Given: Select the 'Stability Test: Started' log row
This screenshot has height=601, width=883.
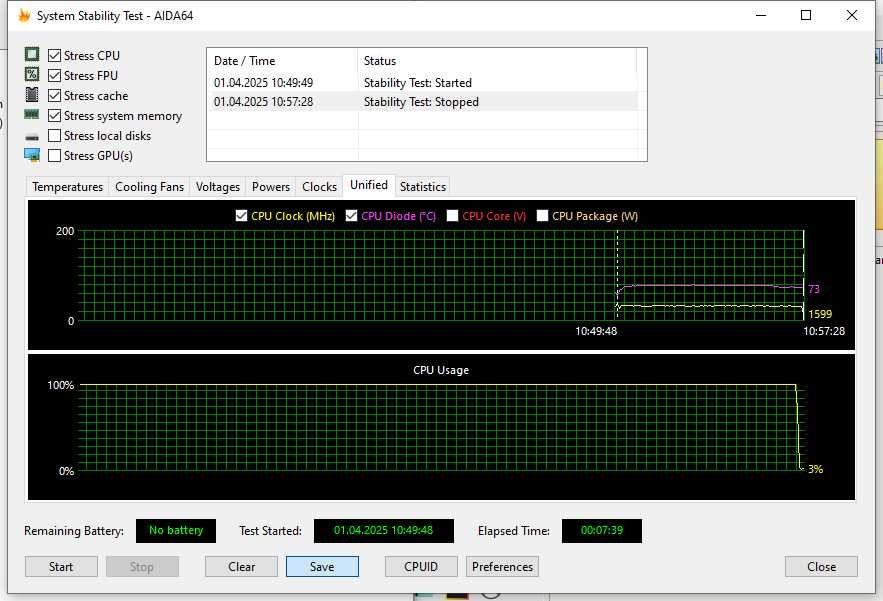Looking at the screenshot, I should coord(422,83).
